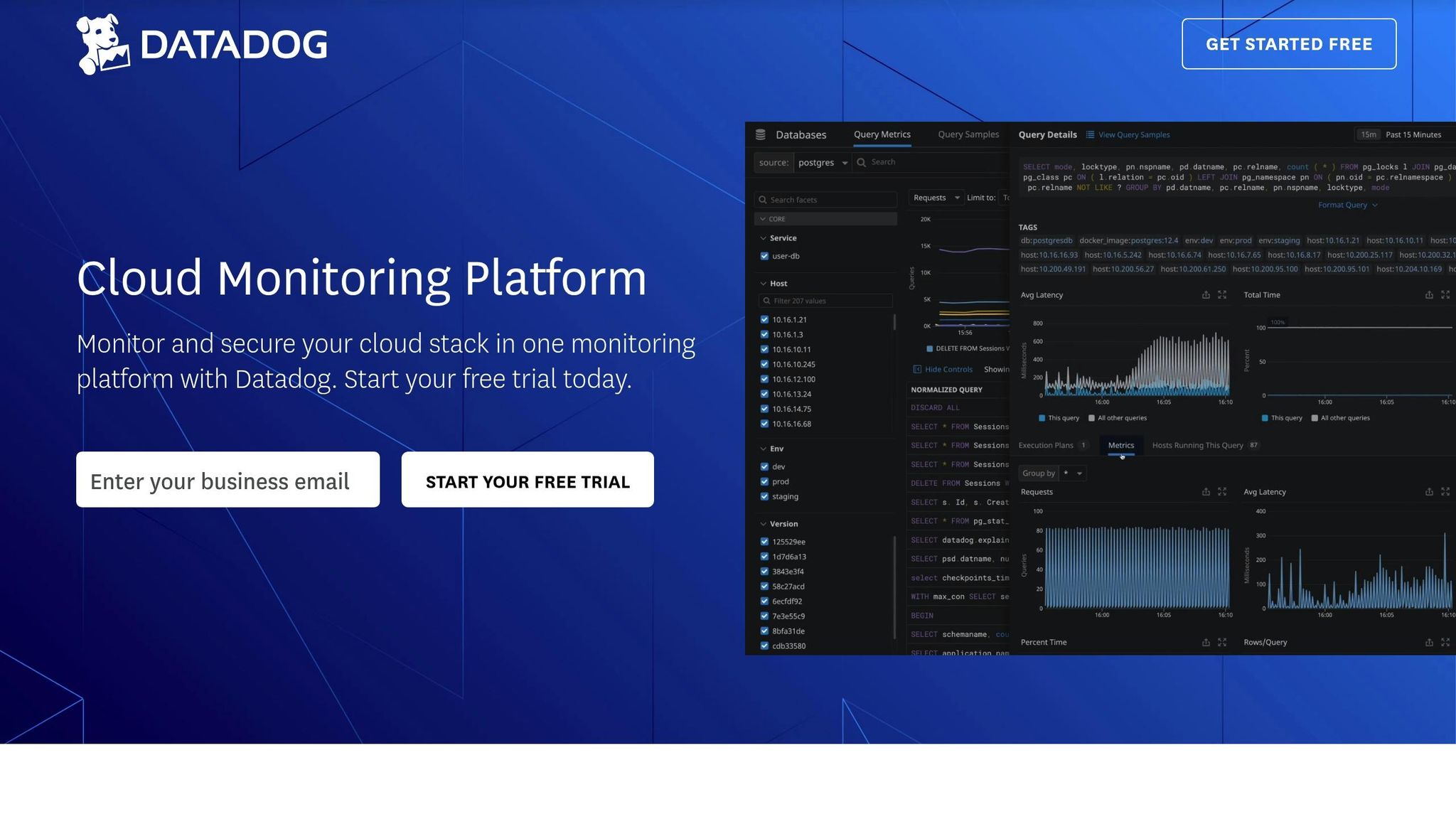Click the Hide Controls icon
This screenshot has width=1456, height=819.
click(x=917, y=369)
